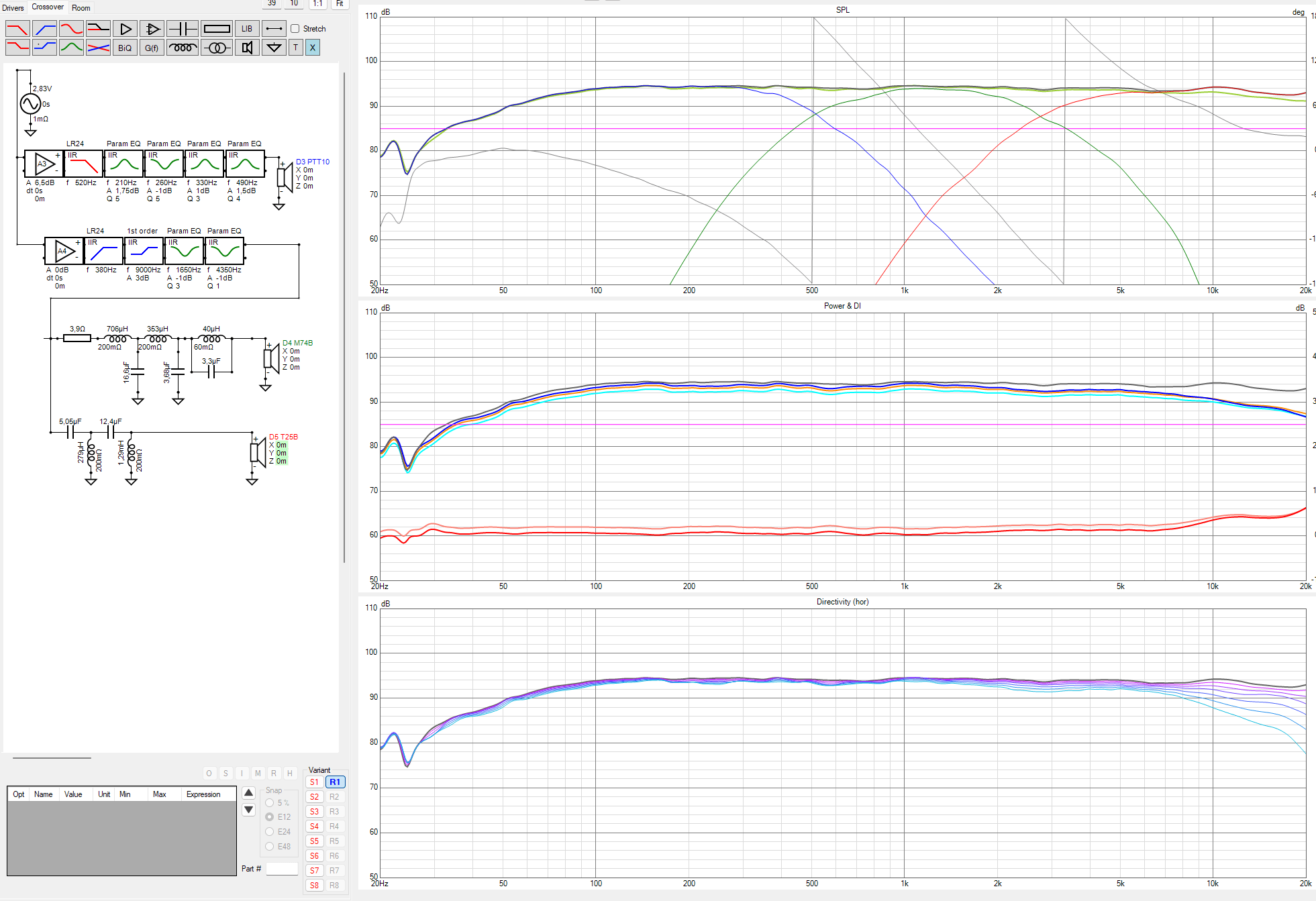Select the E48 snap option
This screenshot has height=901, width=1316.
click(x=270, y=847)
